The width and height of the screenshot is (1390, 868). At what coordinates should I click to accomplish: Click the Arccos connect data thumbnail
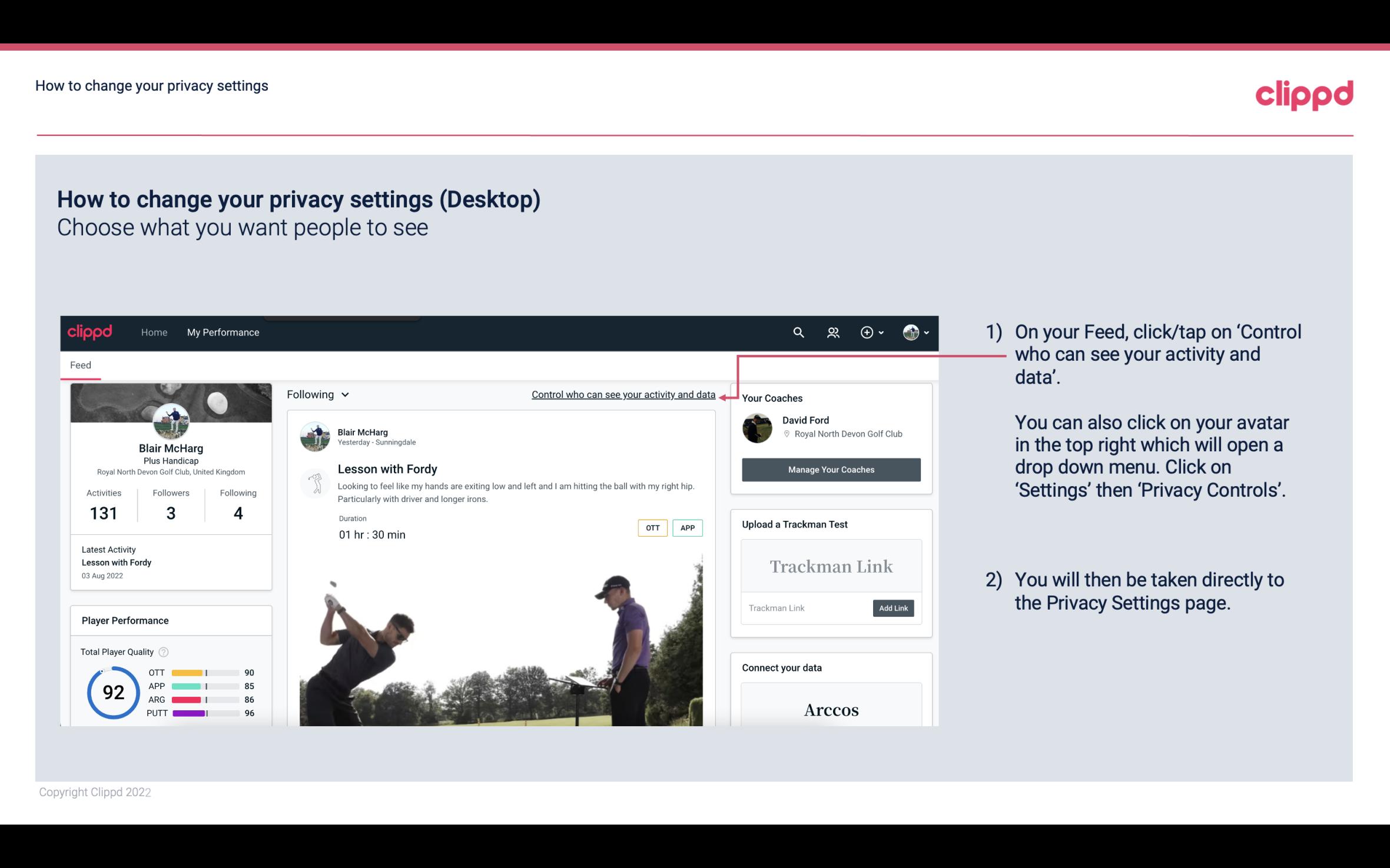click(831, 710)
